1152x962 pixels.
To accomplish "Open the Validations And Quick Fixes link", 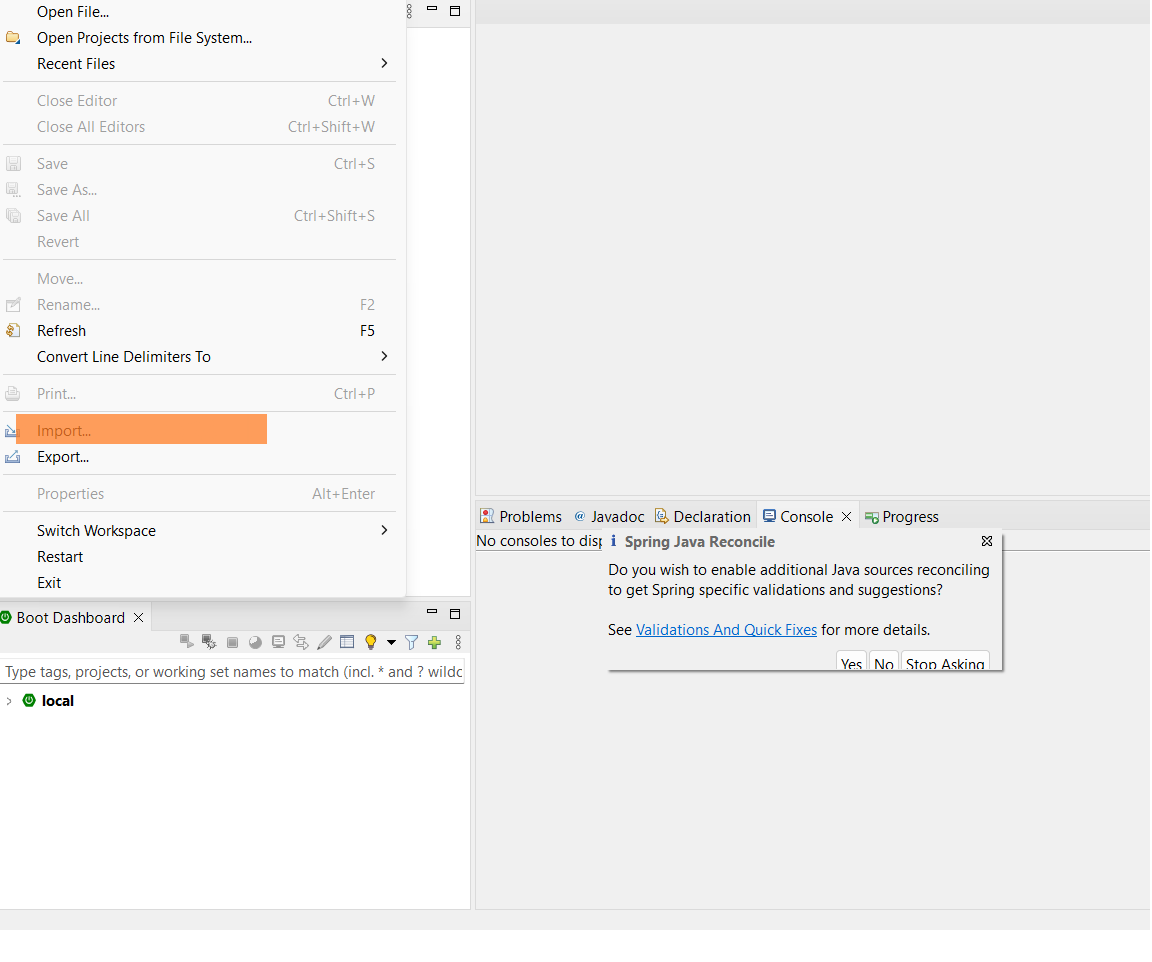I will tap(726, 630).
